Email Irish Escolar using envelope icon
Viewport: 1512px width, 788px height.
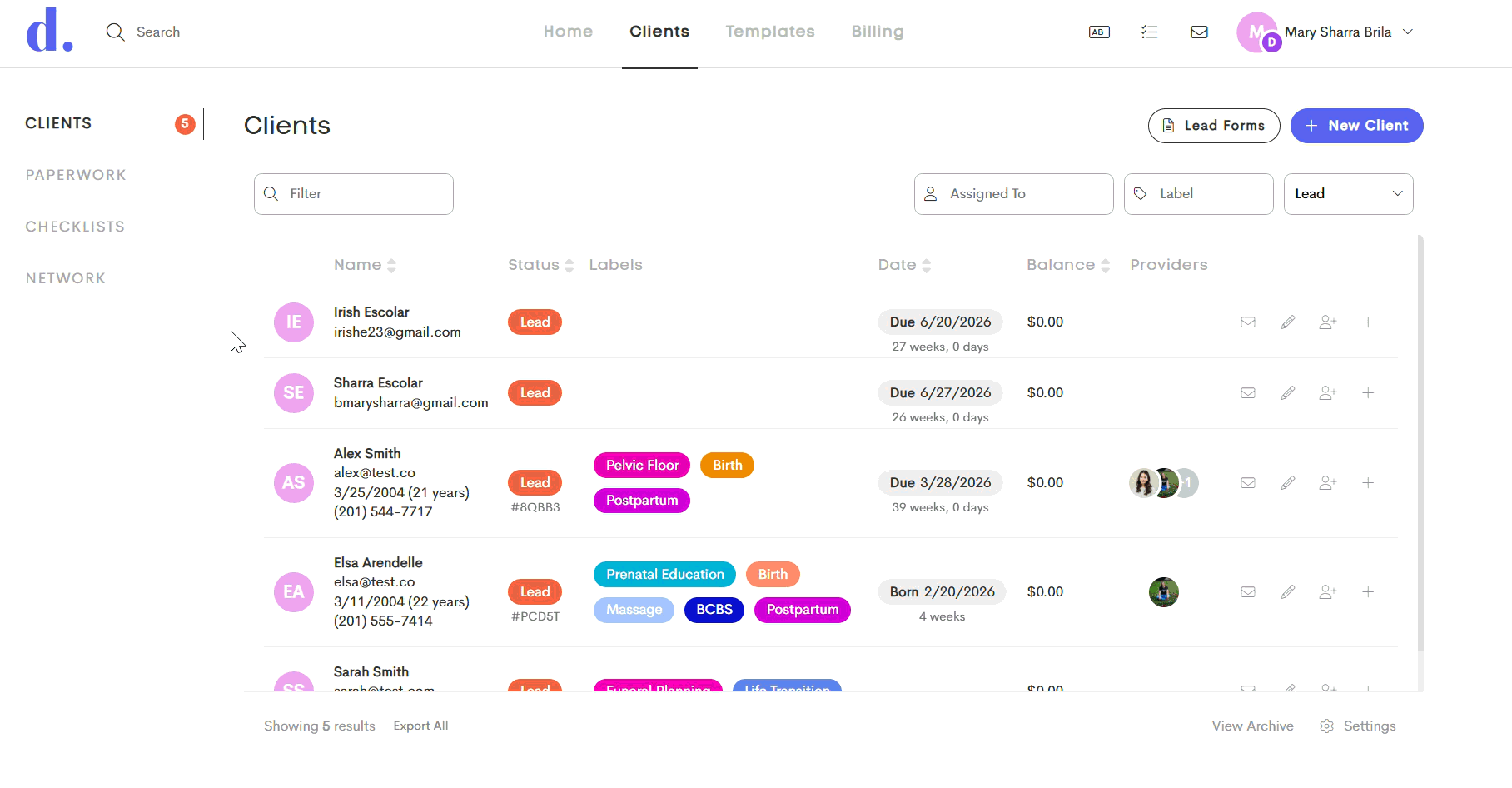1248,322
